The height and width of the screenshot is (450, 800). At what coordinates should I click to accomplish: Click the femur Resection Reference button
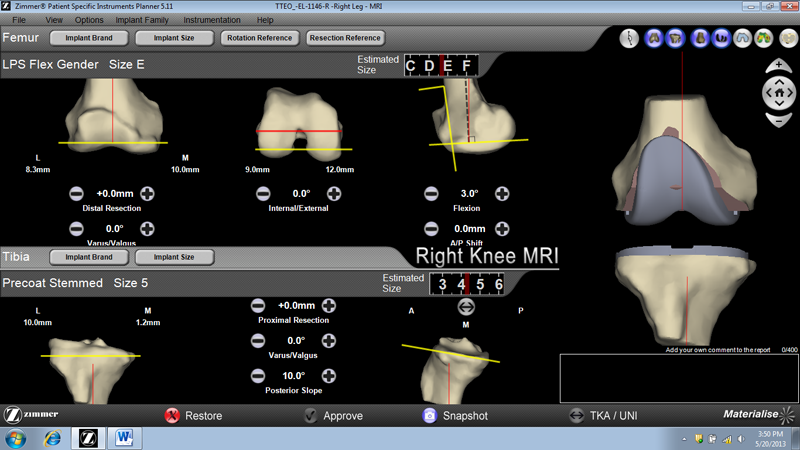pos(346,38)
